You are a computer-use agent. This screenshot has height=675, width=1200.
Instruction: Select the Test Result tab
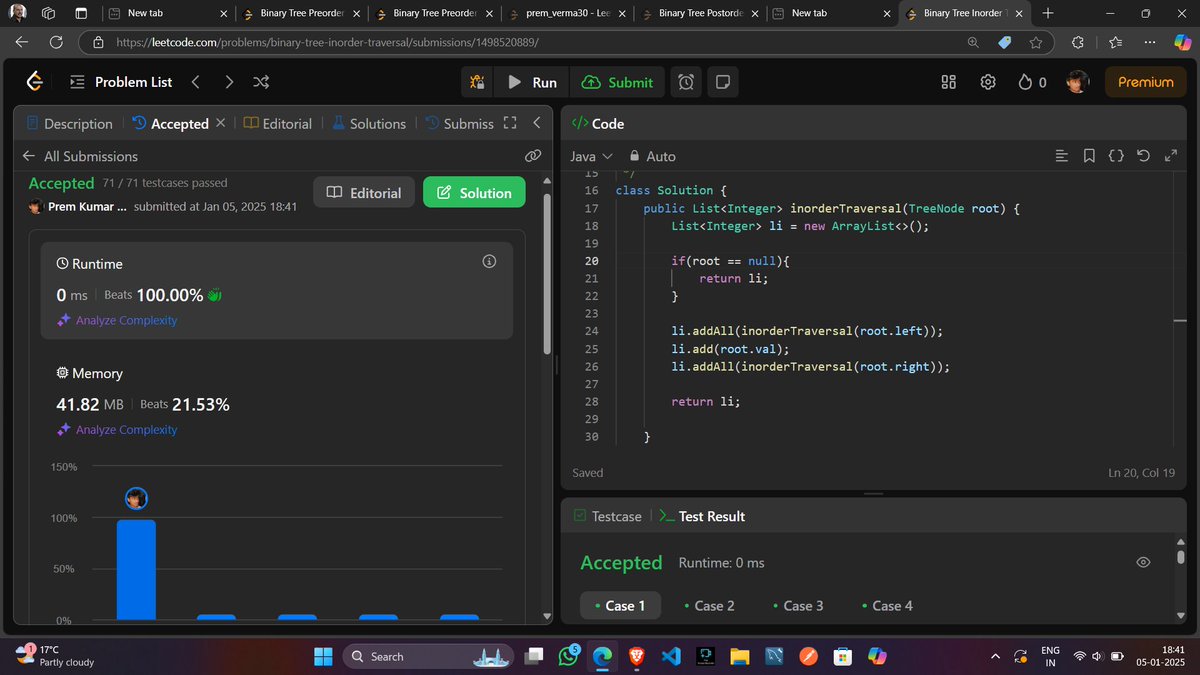[702, 516]
